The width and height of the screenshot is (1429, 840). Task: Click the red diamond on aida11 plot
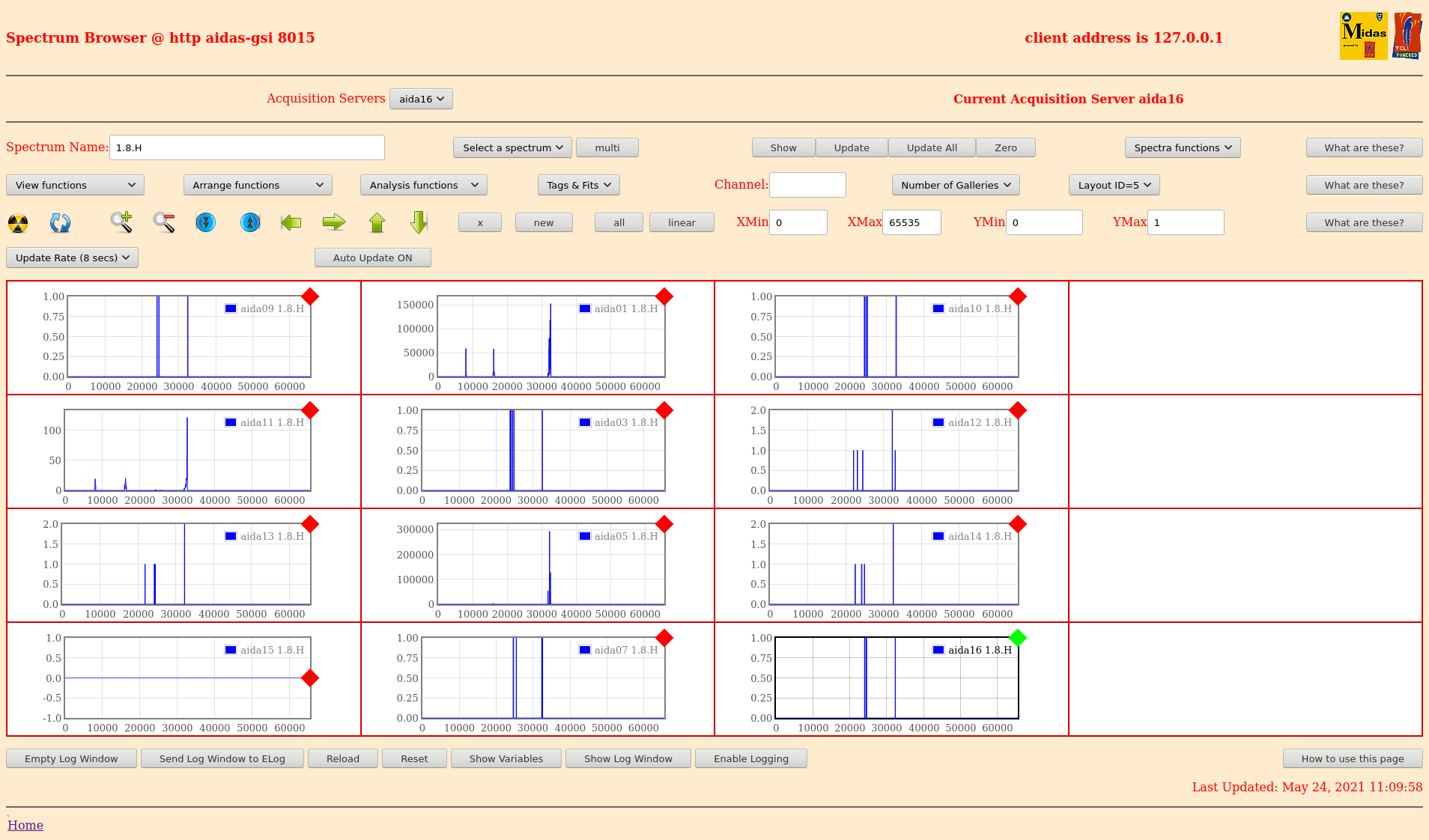(x=310, y=410)
